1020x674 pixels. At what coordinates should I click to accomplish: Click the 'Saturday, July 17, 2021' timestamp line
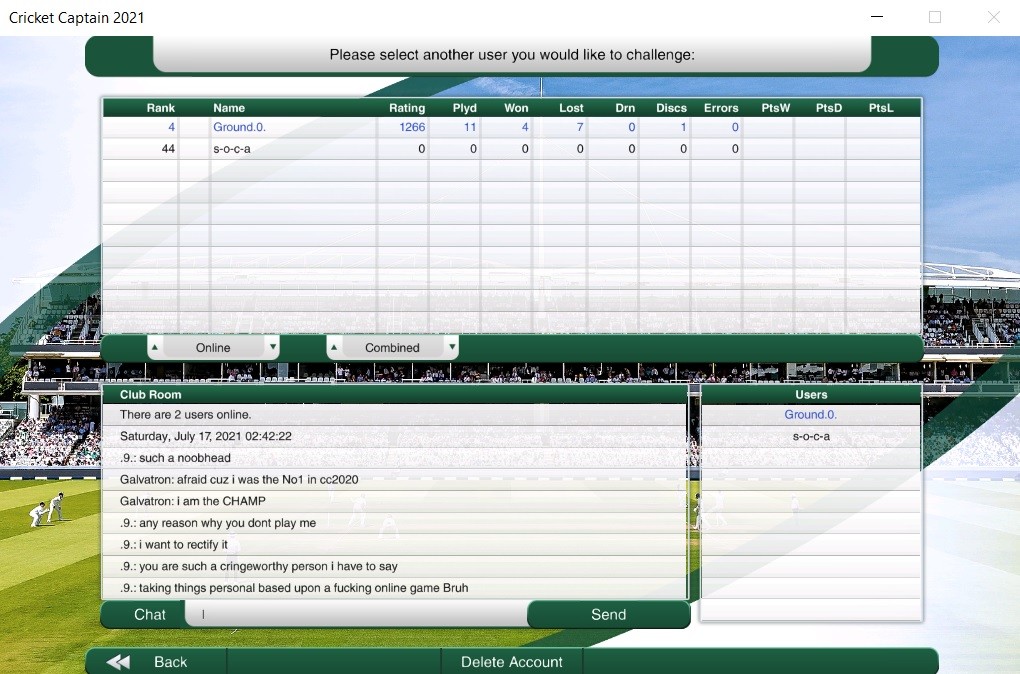pos(206,436)
